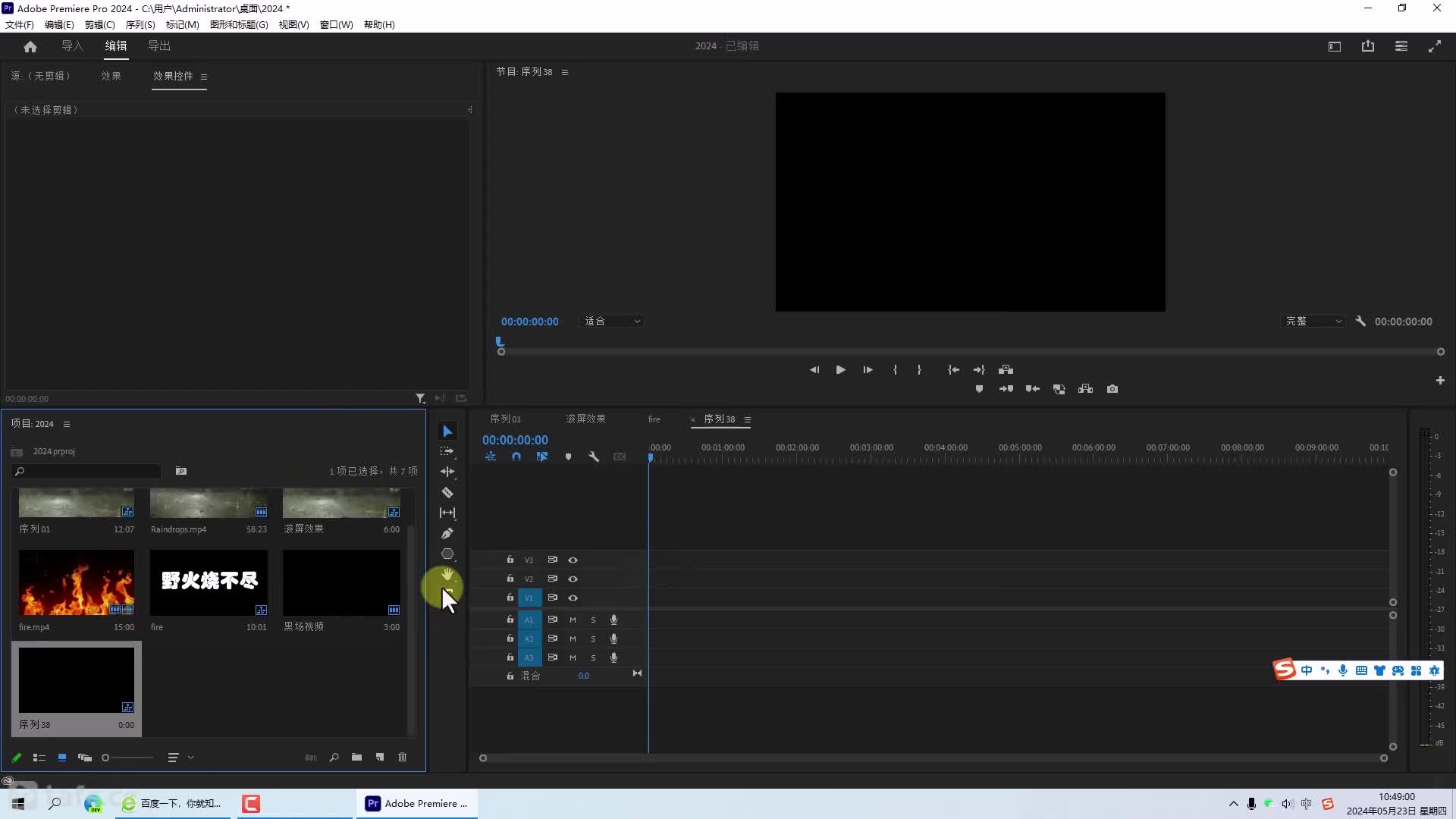The width and height of the screenshot is (1456, 819).
Task: Mute audio track A1
Action: click(x=573, y=620)
